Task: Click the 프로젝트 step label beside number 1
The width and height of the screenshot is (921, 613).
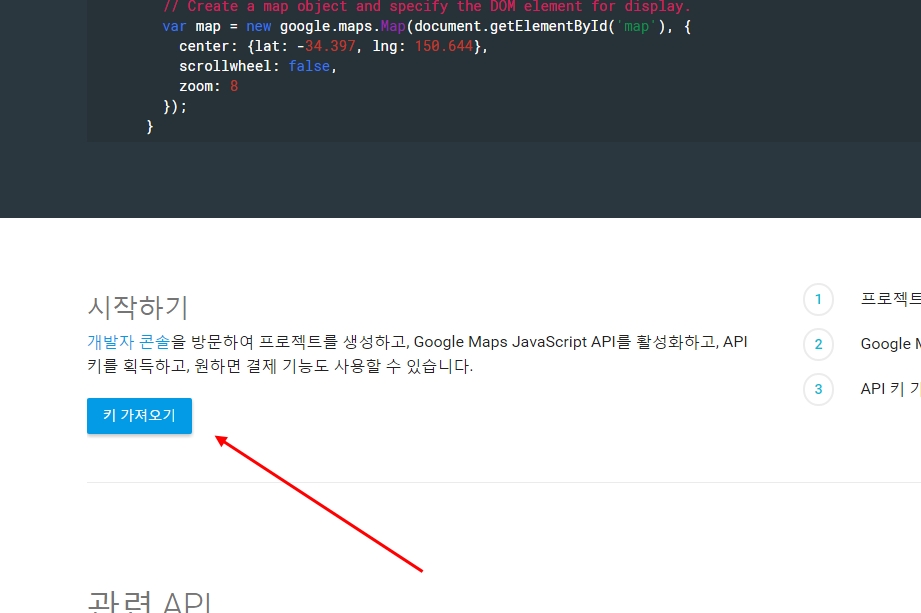Action: [890, 299]
